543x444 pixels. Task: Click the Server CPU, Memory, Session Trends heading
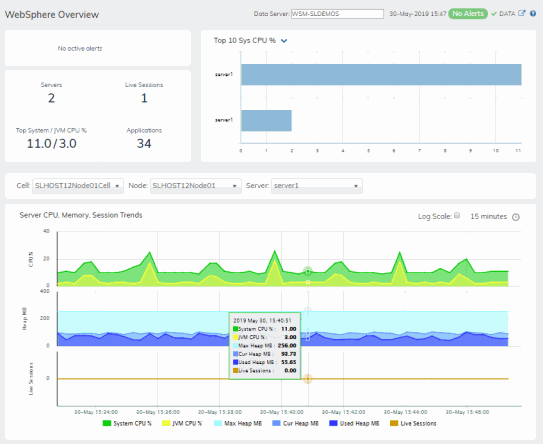[81, 215]
